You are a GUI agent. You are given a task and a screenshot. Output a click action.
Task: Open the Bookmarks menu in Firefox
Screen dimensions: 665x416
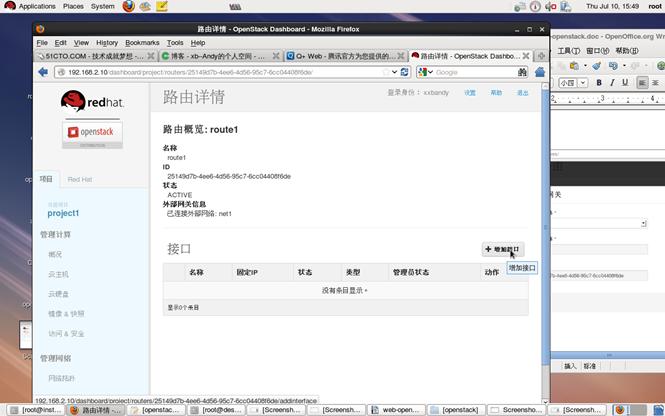click(142, 43)
